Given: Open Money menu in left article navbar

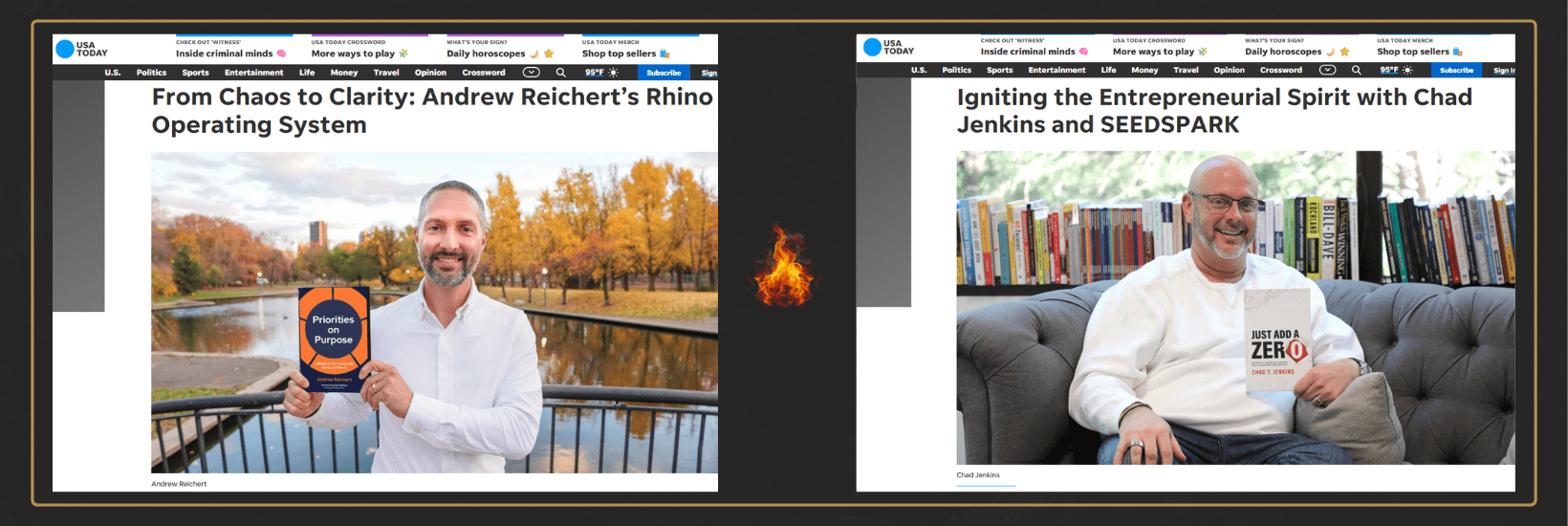Looking at the screenshot, I should [x=344, y=73].
